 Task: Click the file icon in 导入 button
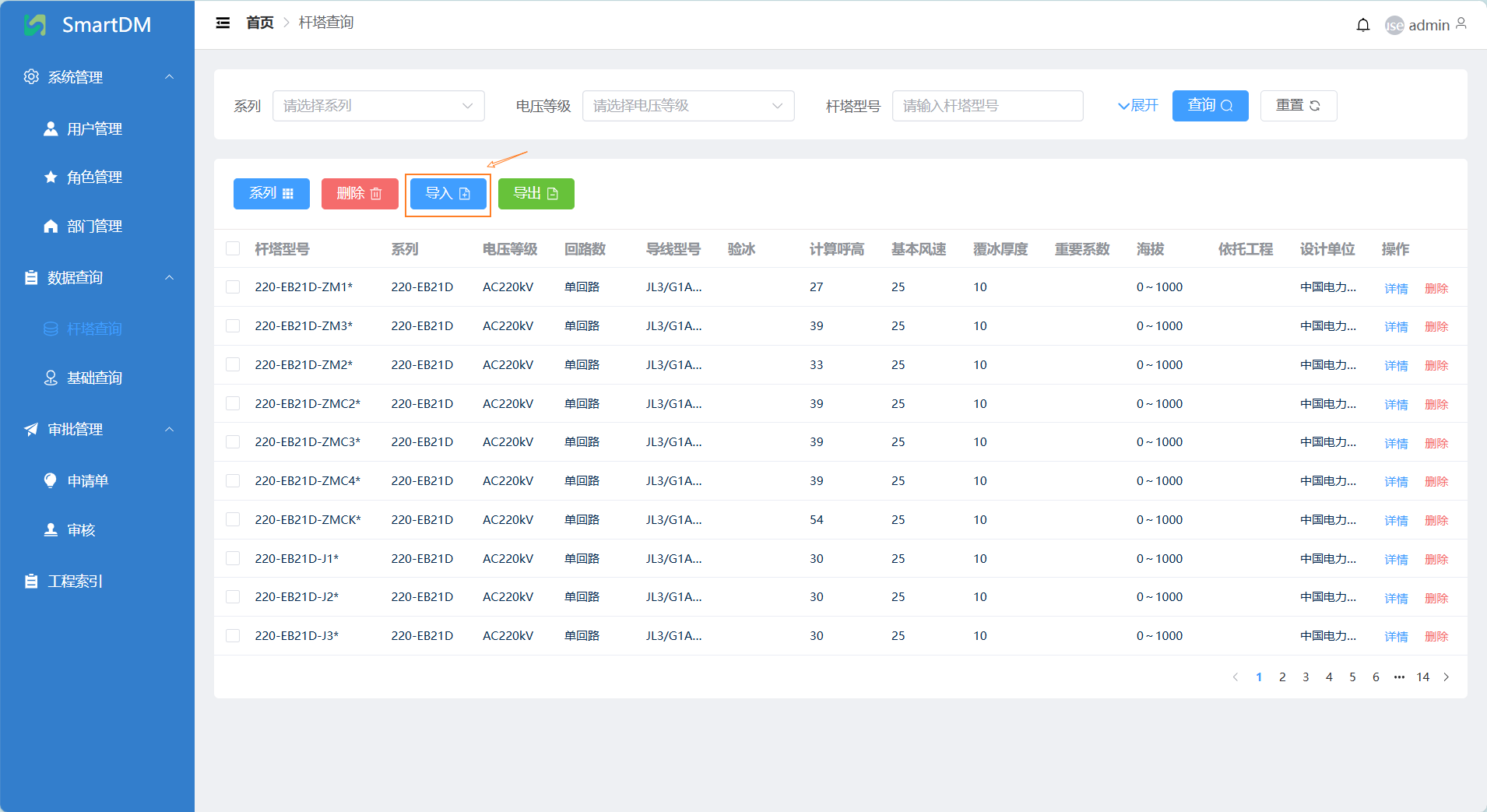tap(465, 194)
